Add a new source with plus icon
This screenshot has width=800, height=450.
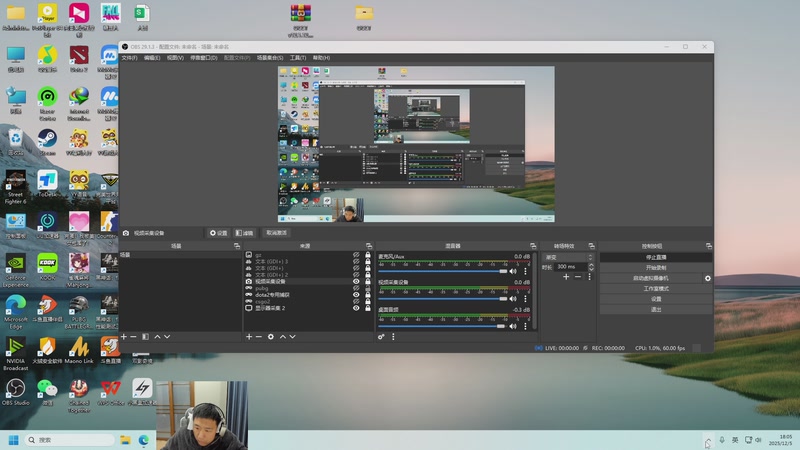click(x=249, y=337)
